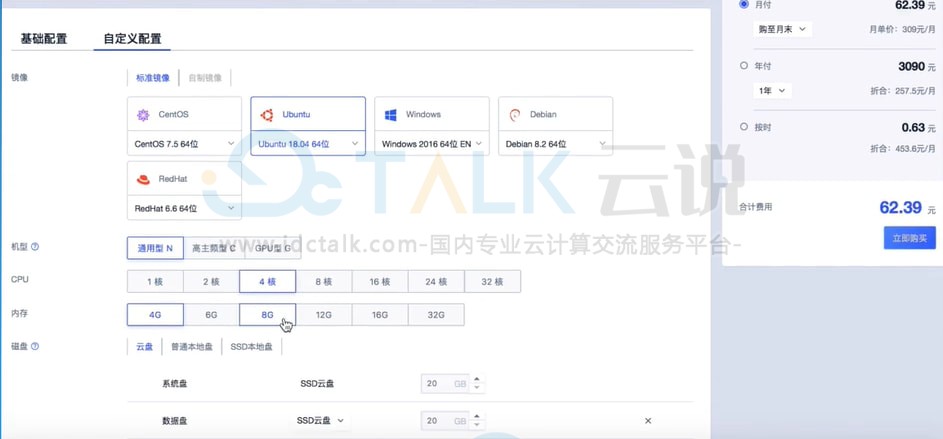Switch to the 自制镜像 image tab

click(x=205, y=78)
